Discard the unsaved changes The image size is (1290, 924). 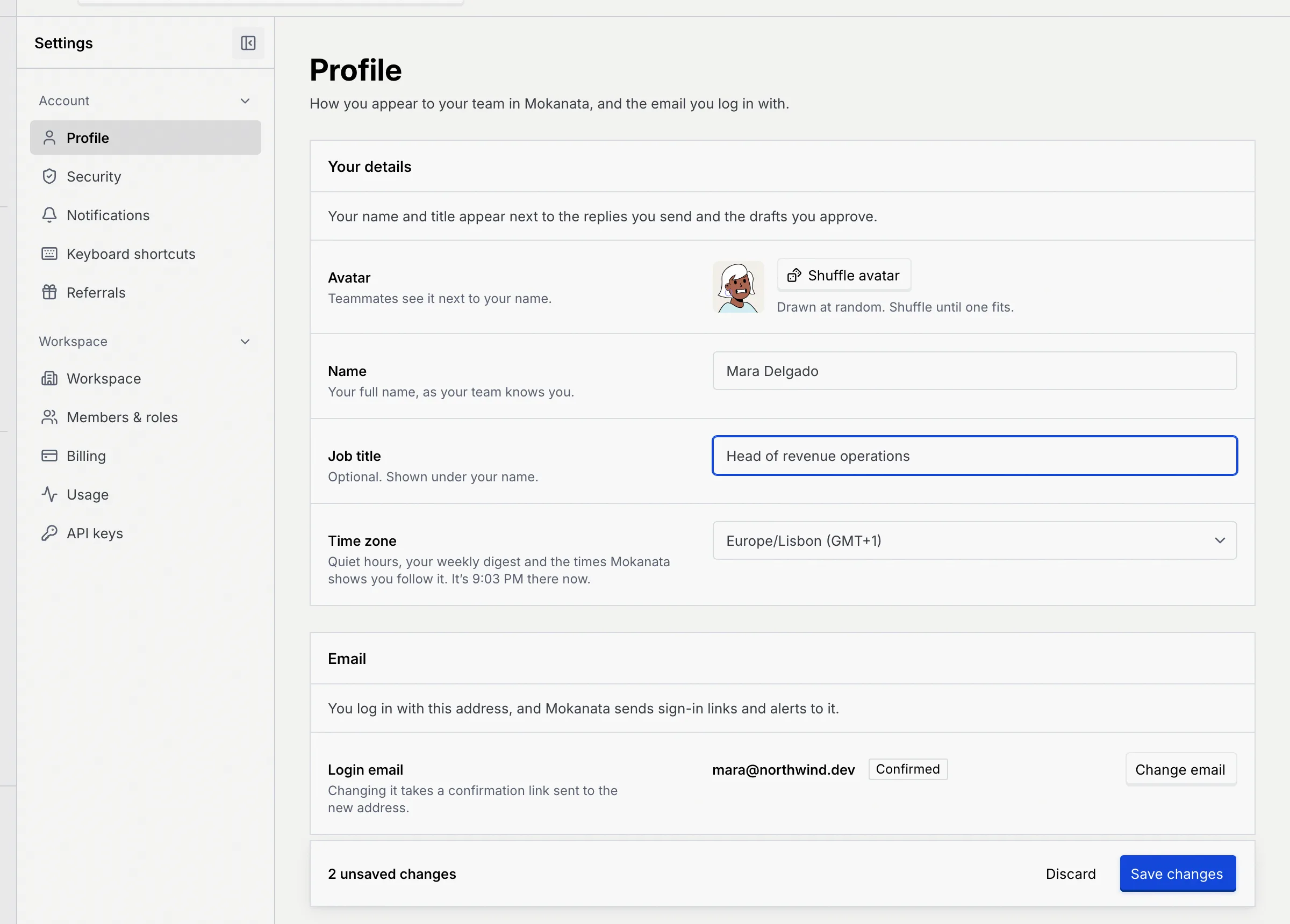[1071, 874]
